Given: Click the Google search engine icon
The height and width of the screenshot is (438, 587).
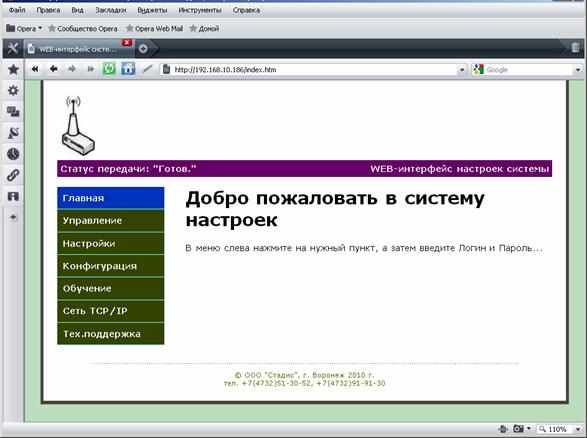Looking at the screenshot, I should pos(478,69).
